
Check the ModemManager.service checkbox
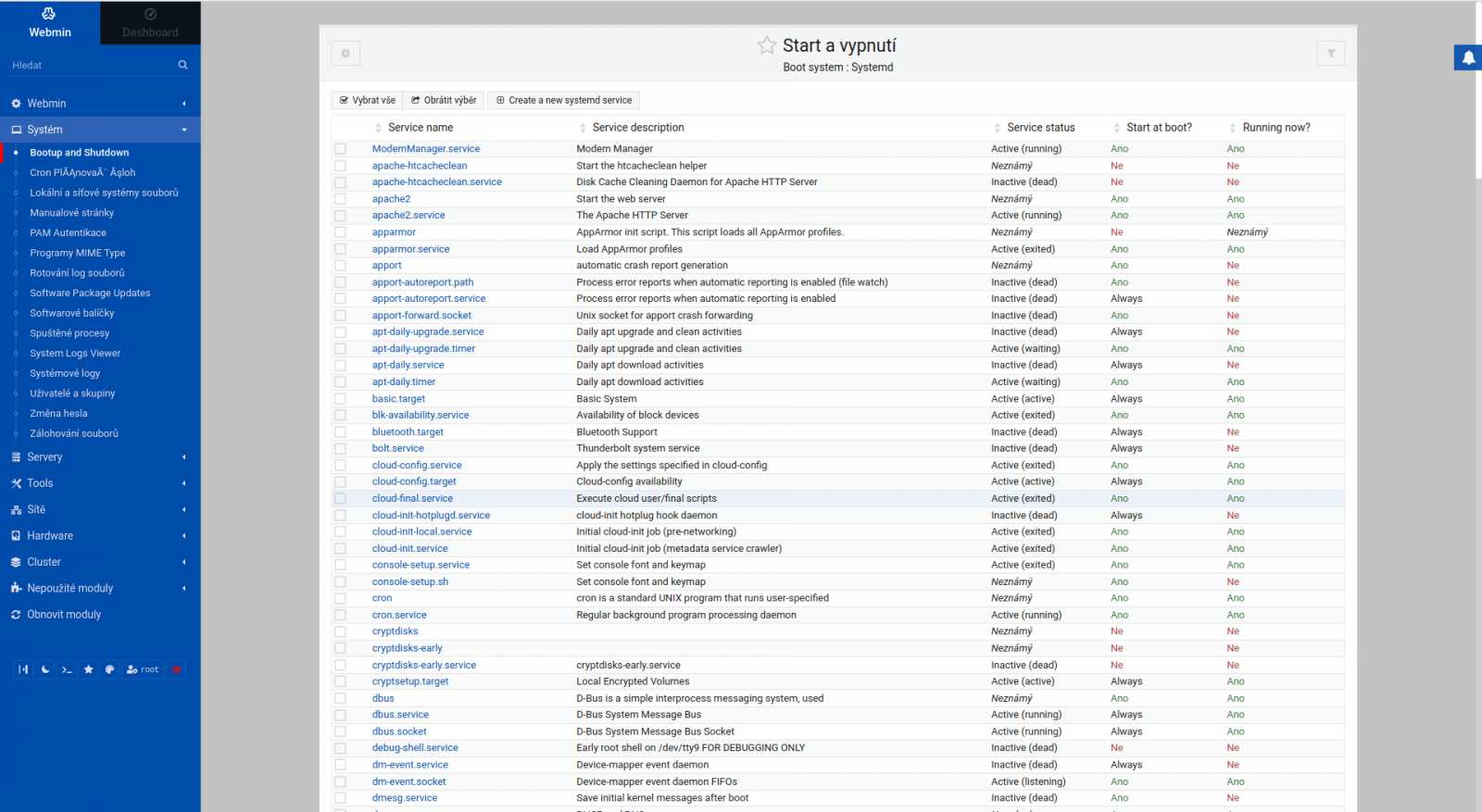pyautogui.click(x=340, y=149)
